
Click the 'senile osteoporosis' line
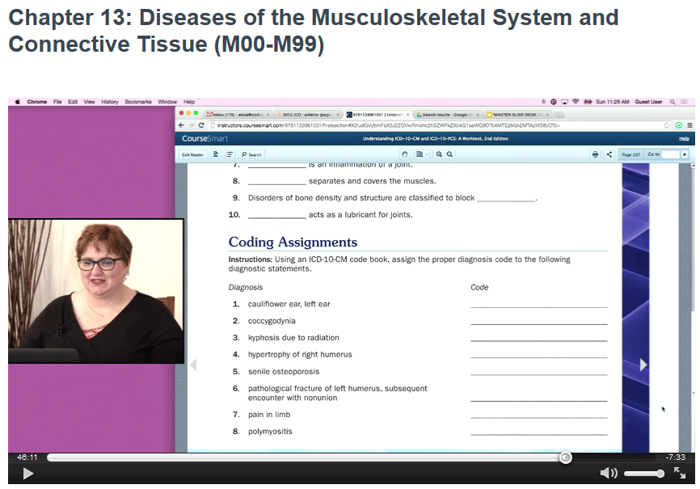pos(283,372)
